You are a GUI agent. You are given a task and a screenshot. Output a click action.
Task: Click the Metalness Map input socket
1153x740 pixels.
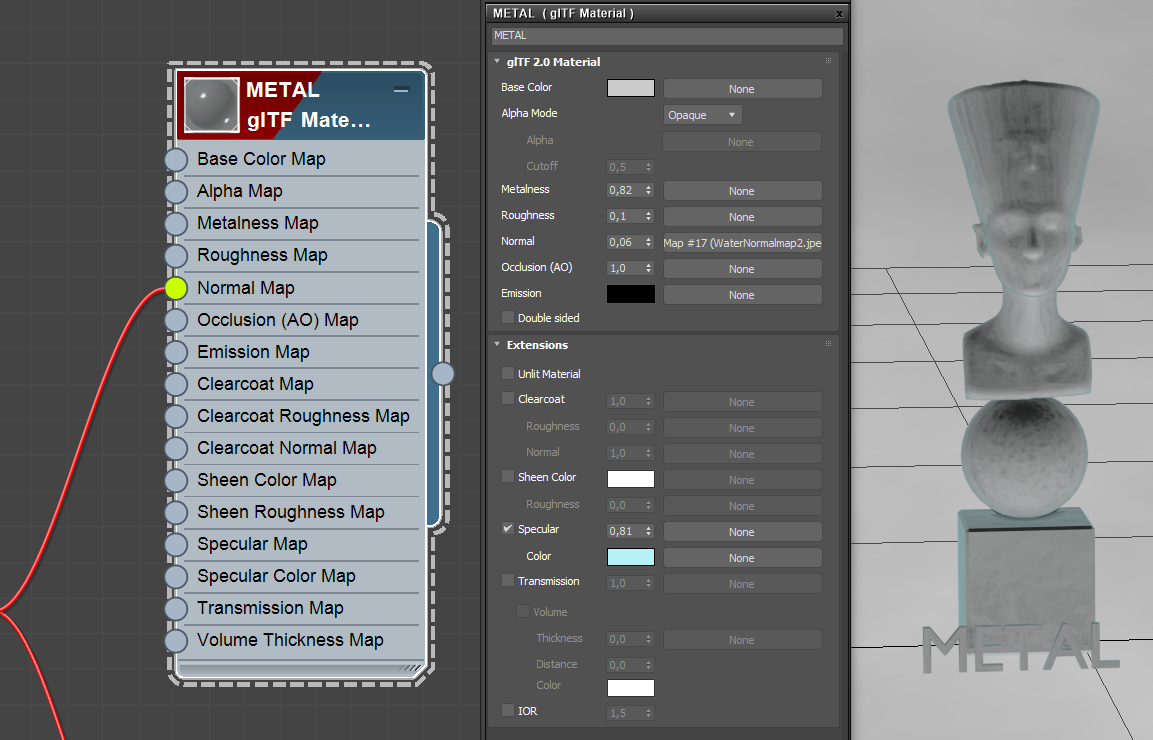(x=176, y=224)
